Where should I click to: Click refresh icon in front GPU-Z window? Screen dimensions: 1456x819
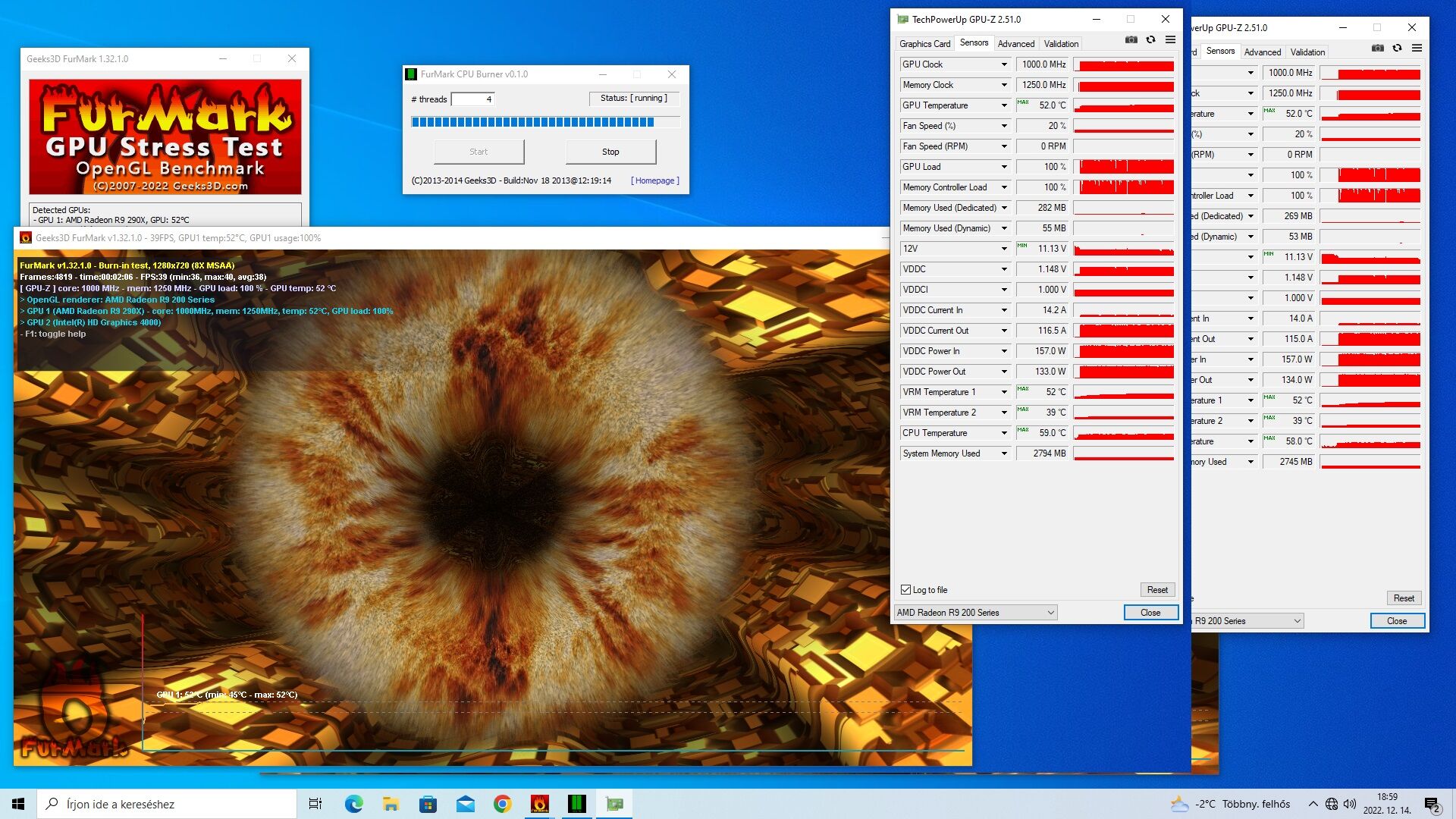tap(1150, 40)
